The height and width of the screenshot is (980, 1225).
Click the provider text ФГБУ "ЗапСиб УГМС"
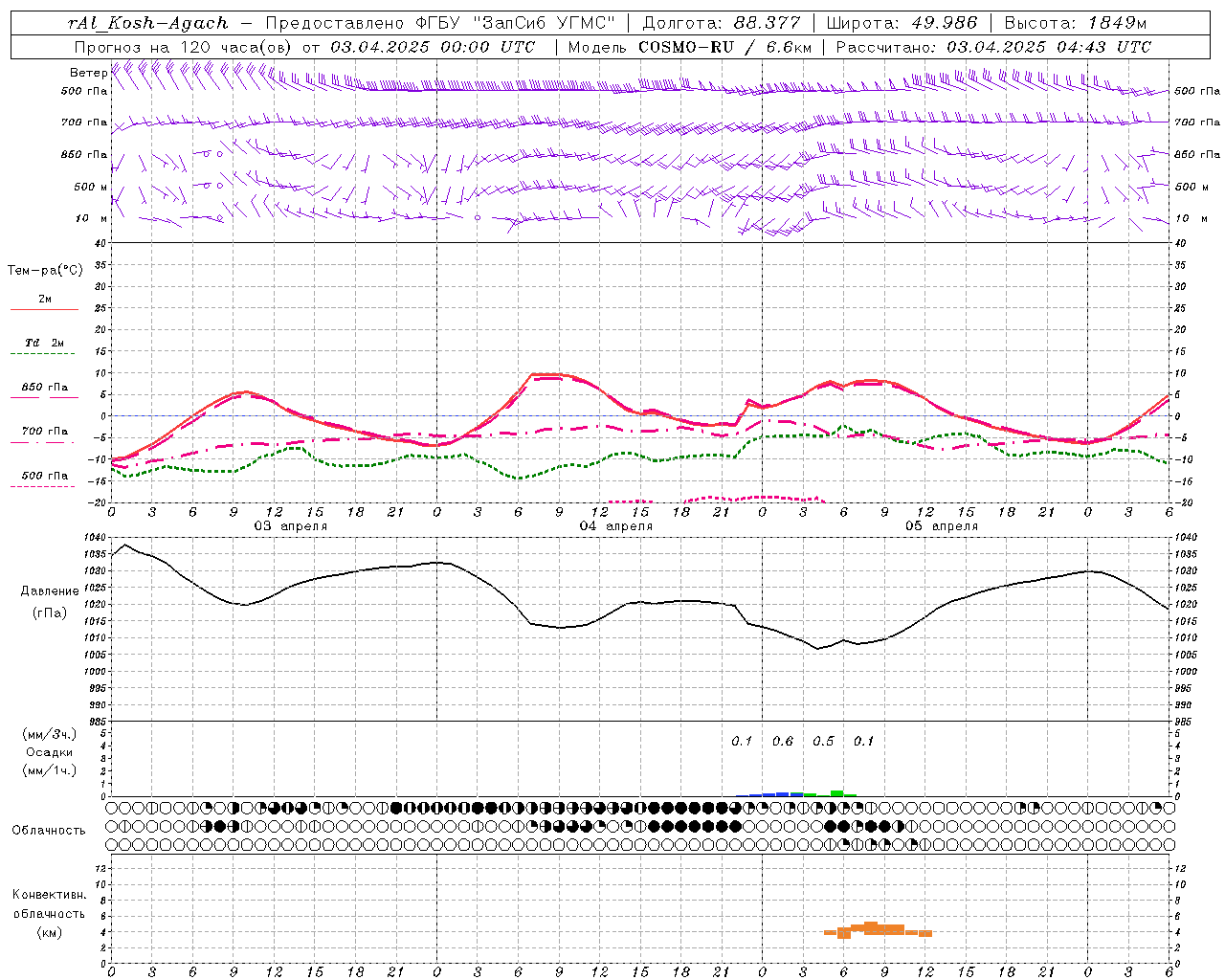click(x=516, y=23)
